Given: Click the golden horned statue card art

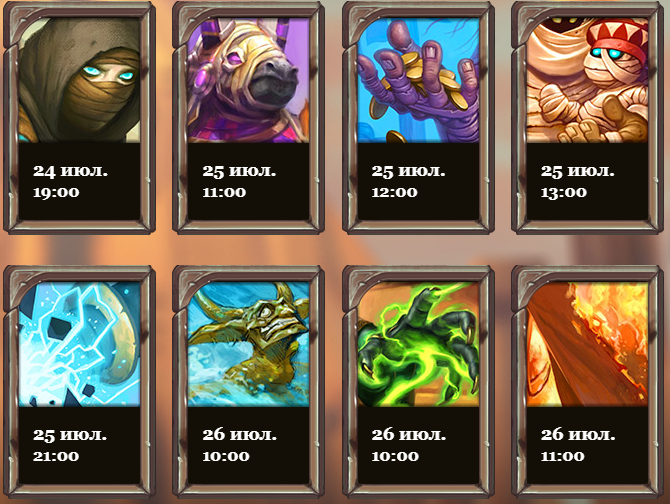Looking at the screenshot, I should tap(248, 344).
